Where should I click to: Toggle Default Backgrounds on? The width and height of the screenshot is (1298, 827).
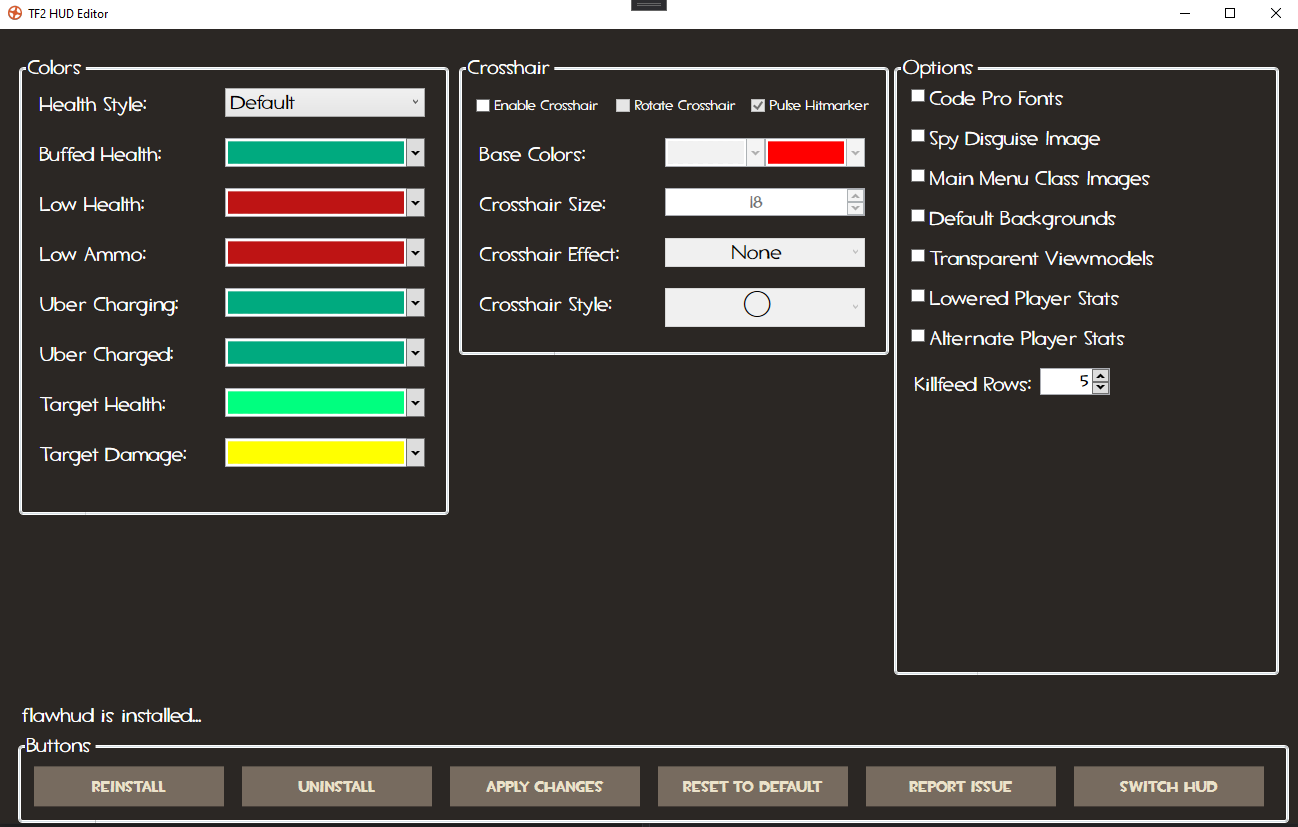[x=917, y=215]
